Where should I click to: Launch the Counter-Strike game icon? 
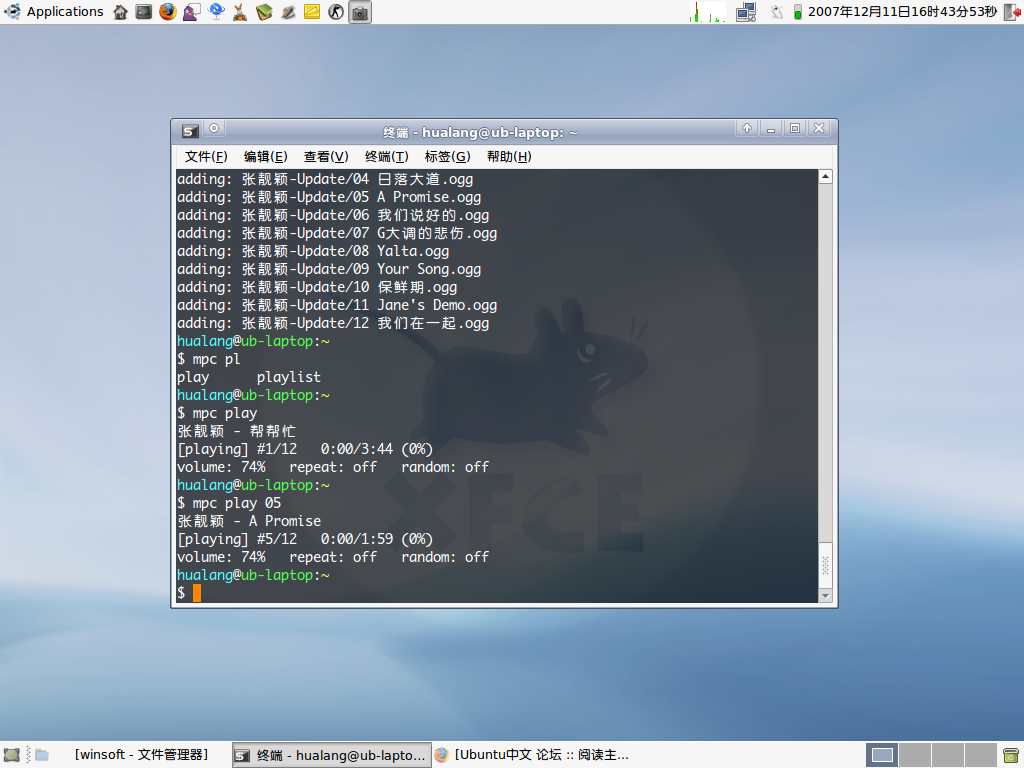[336, 12]
